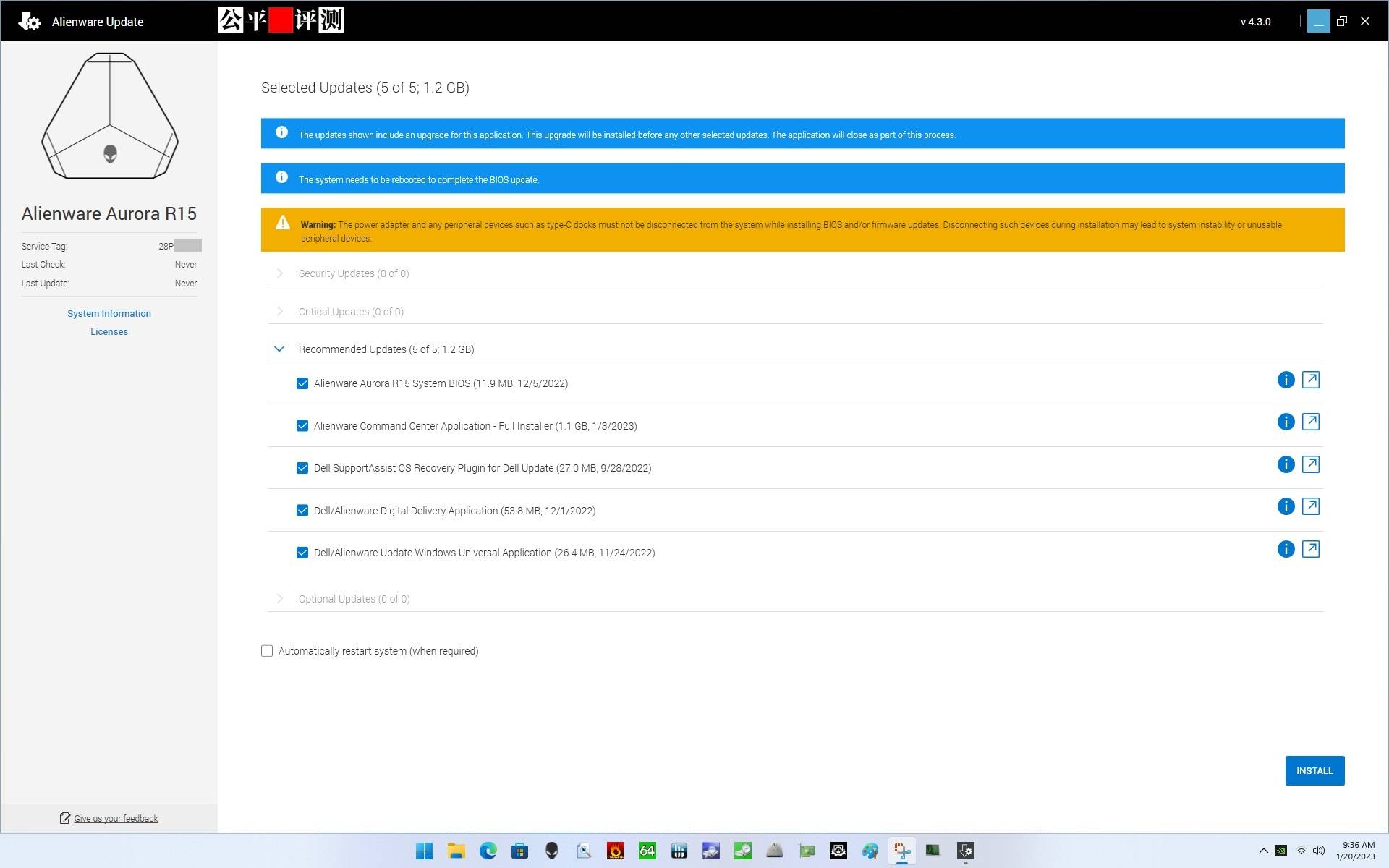Deselect Alienware Command Center Application update
1389x868 pixels.
[x=302, y=426]
